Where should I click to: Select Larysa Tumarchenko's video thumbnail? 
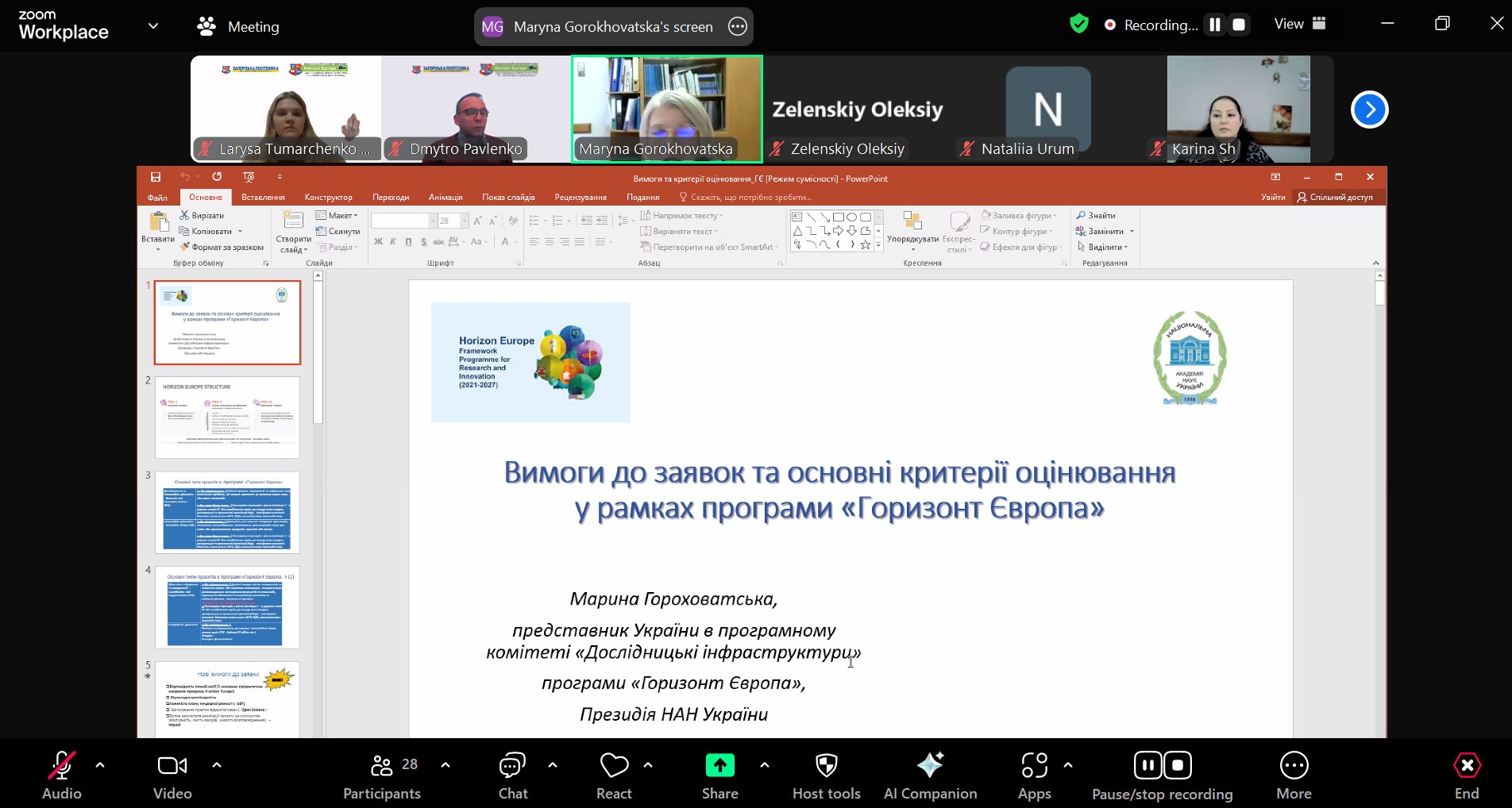pos(286,109)
